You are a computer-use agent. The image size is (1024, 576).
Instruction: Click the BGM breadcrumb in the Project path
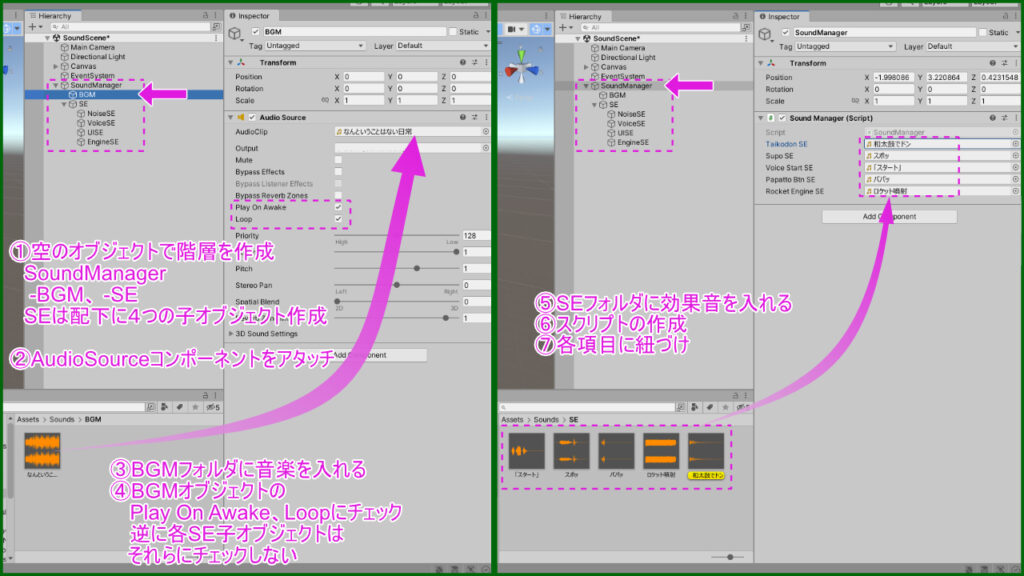[x=93, y=419]
